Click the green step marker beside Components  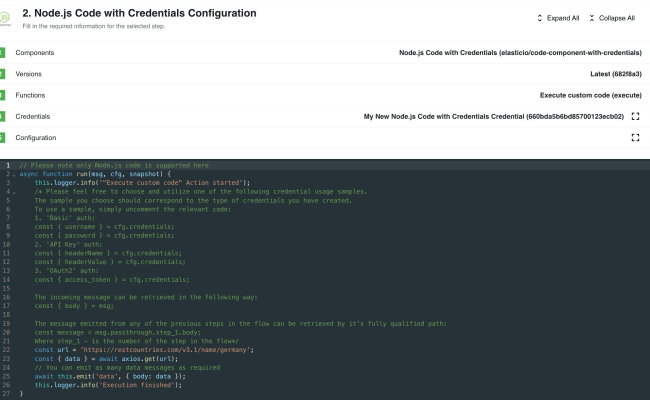pos(2,53)
